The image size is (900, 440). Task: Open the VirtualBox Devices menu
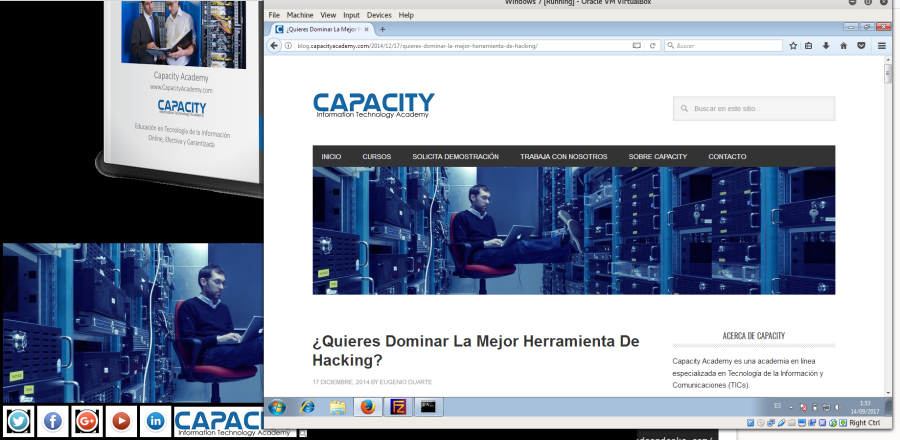click(x=379, y=16)
